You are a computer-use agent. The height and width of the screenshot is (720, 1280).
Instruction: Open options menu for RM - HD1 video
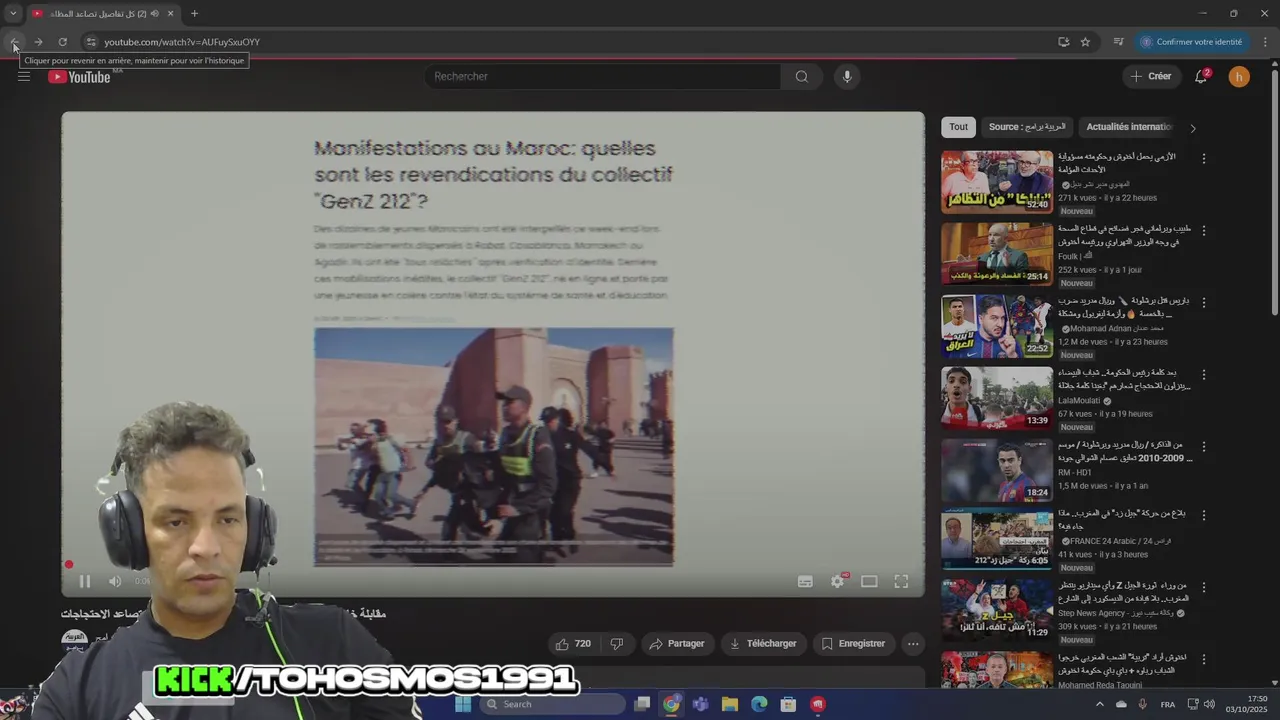click(1204, 447)
